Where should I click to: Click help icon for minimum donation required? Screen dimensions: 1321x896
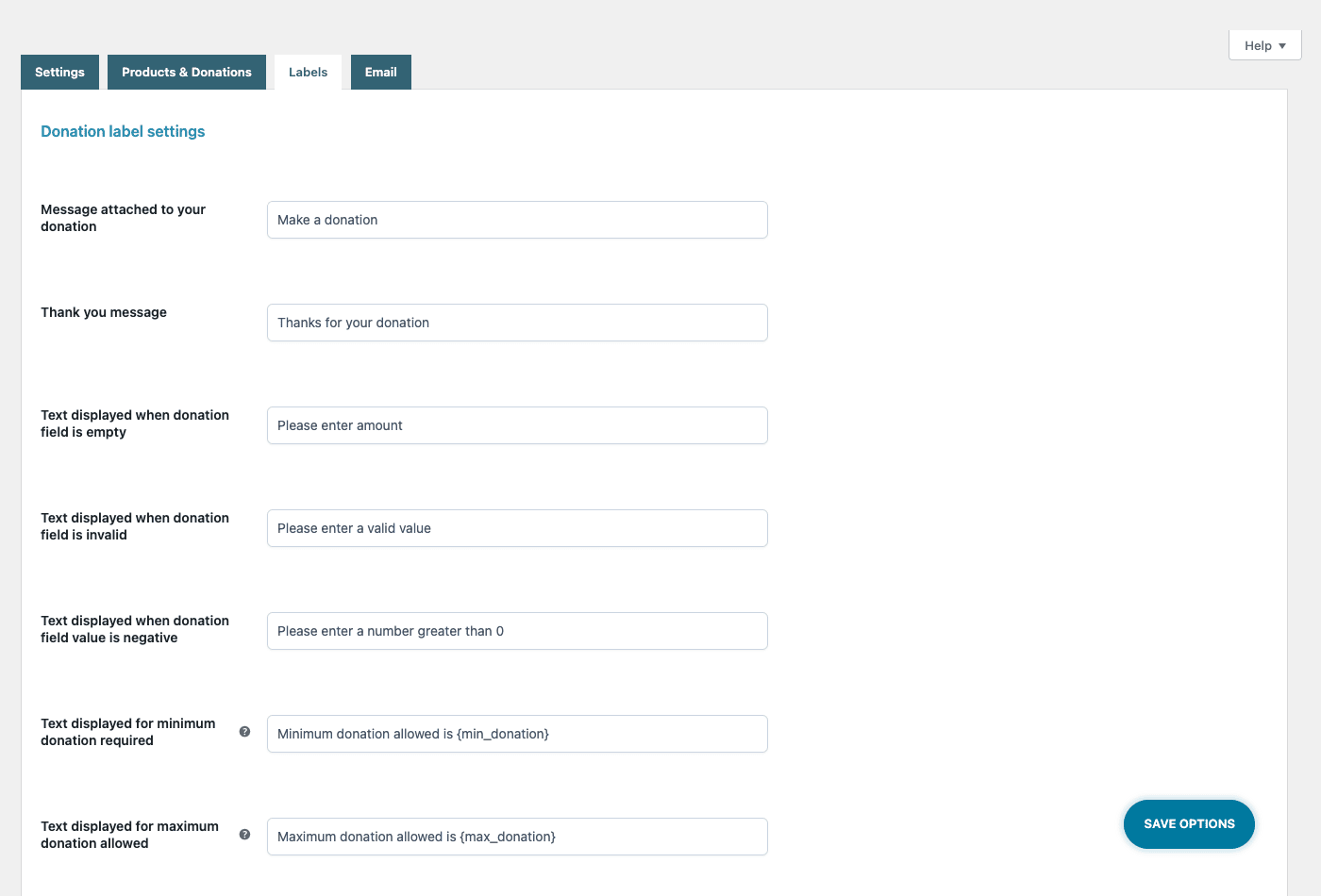[244, 732]
